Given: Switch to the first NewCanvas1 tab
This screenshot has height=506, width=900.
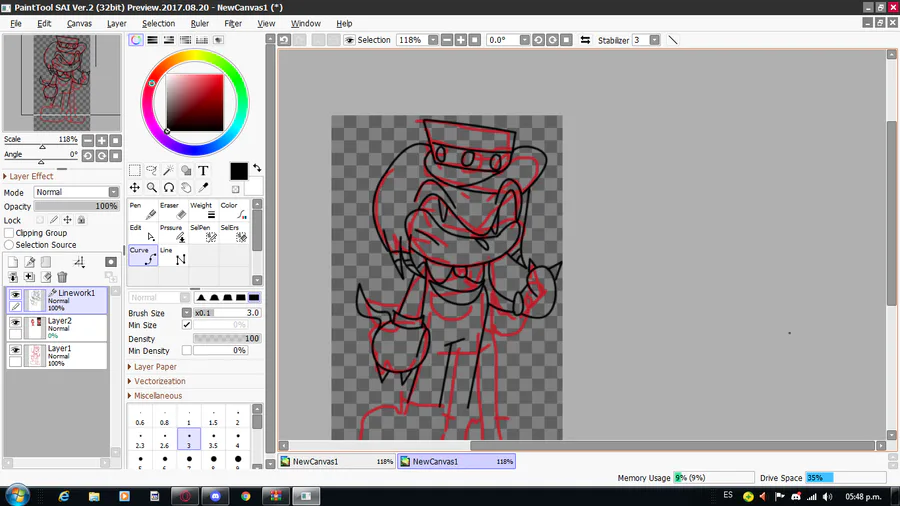Looking at the screenshot, I should point(338,461).
